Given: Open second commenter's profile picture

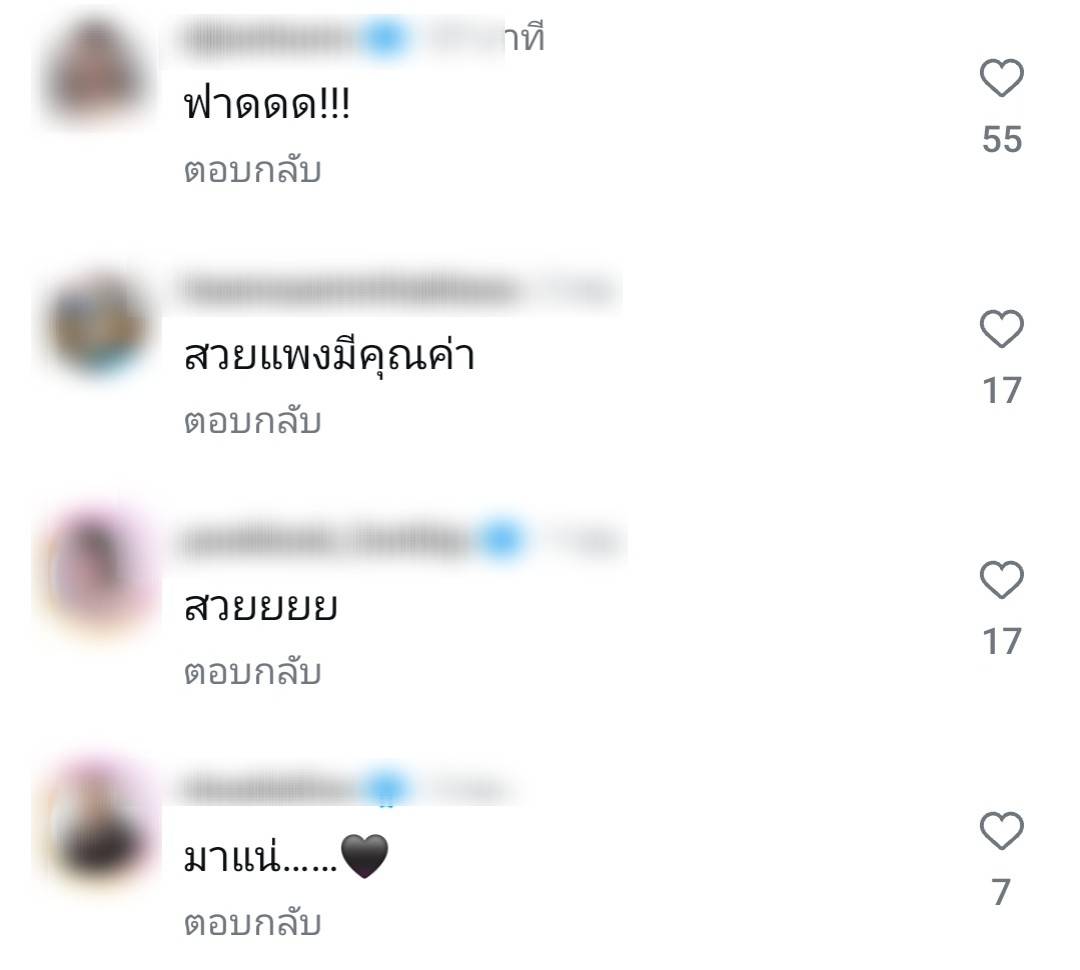Looking at the screenshot, I should click(98, 324).
